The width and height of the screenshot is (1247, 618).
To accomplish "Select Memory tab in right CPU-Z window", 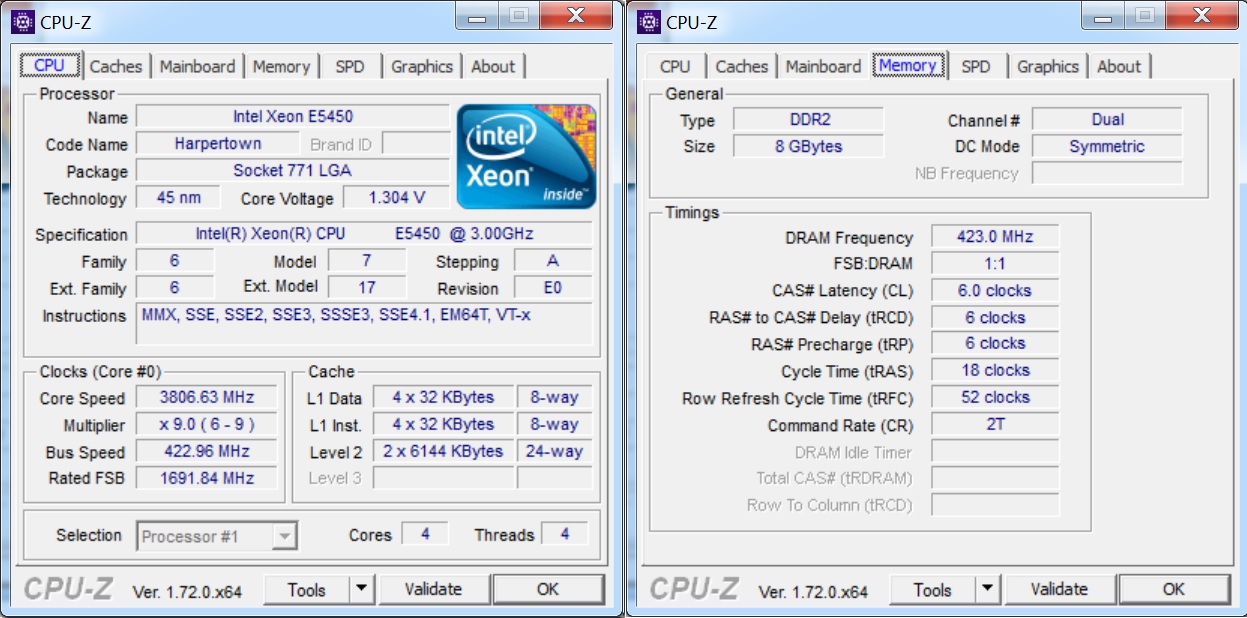I will click(908, 65).
